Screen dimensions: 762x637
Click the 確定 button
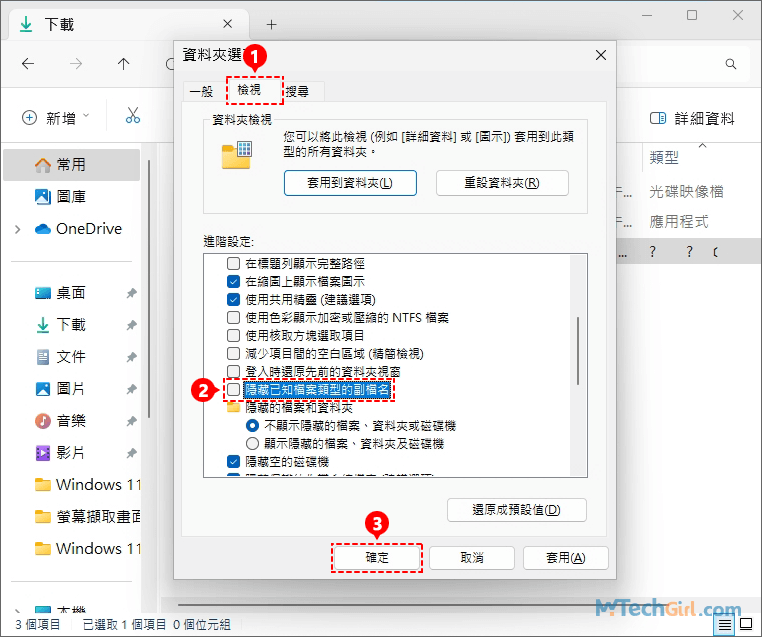pos(377,558)
